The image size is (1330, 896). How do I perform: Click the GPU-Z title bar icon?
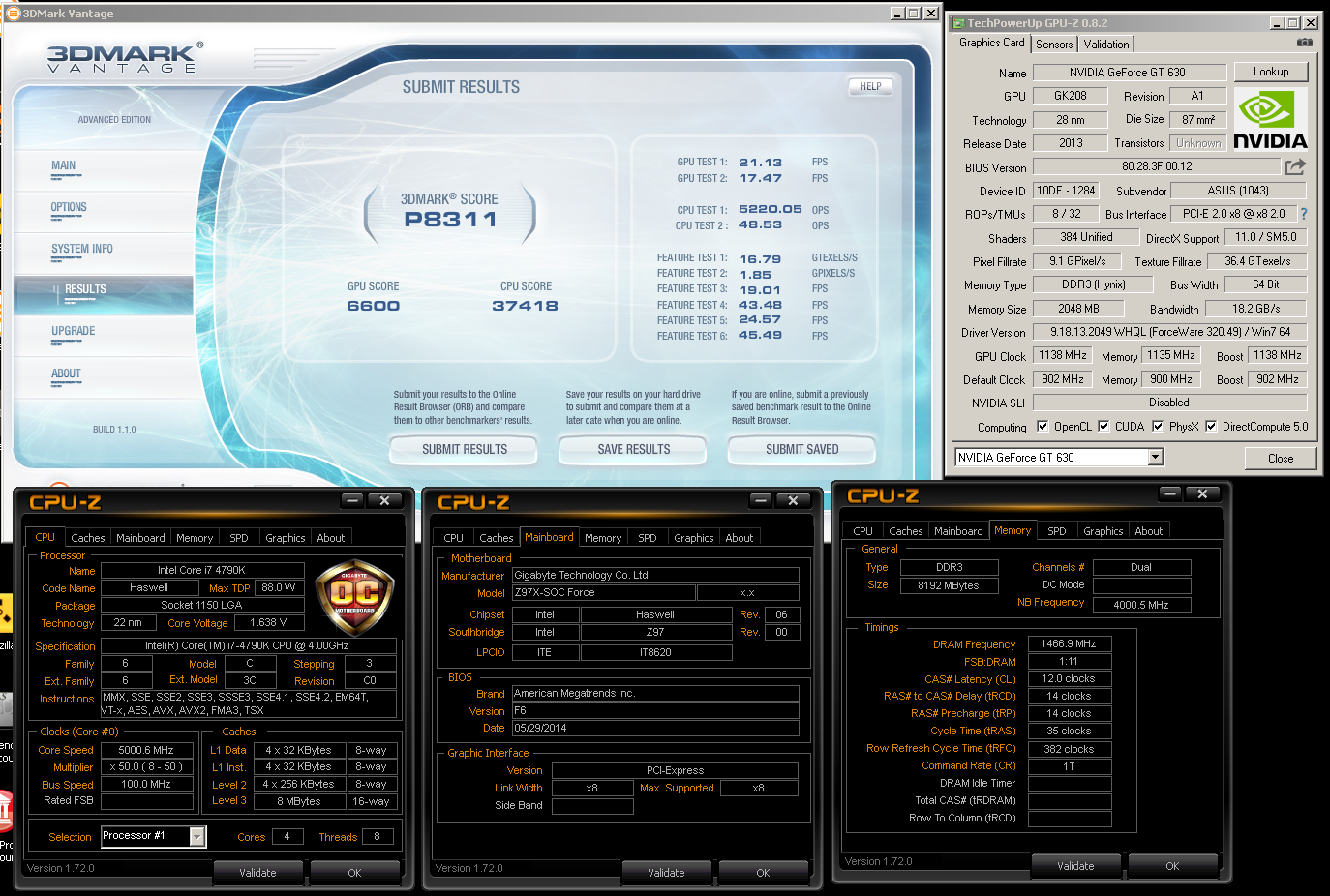pos(958,23)
